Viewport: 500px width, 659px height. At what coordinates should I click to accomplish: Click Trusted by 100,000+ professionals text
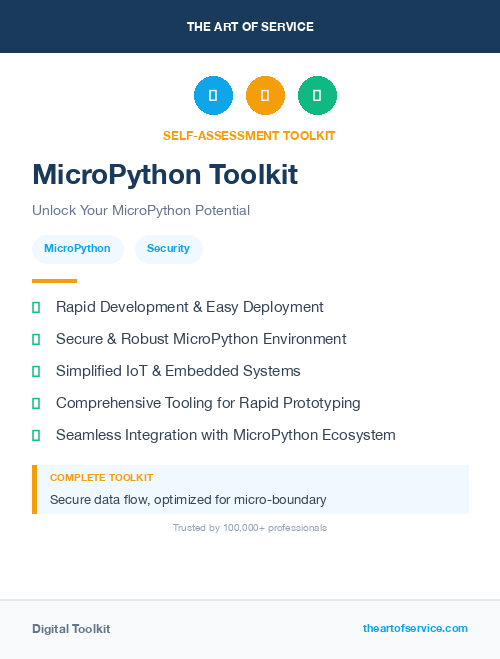[x=250, y=528]
